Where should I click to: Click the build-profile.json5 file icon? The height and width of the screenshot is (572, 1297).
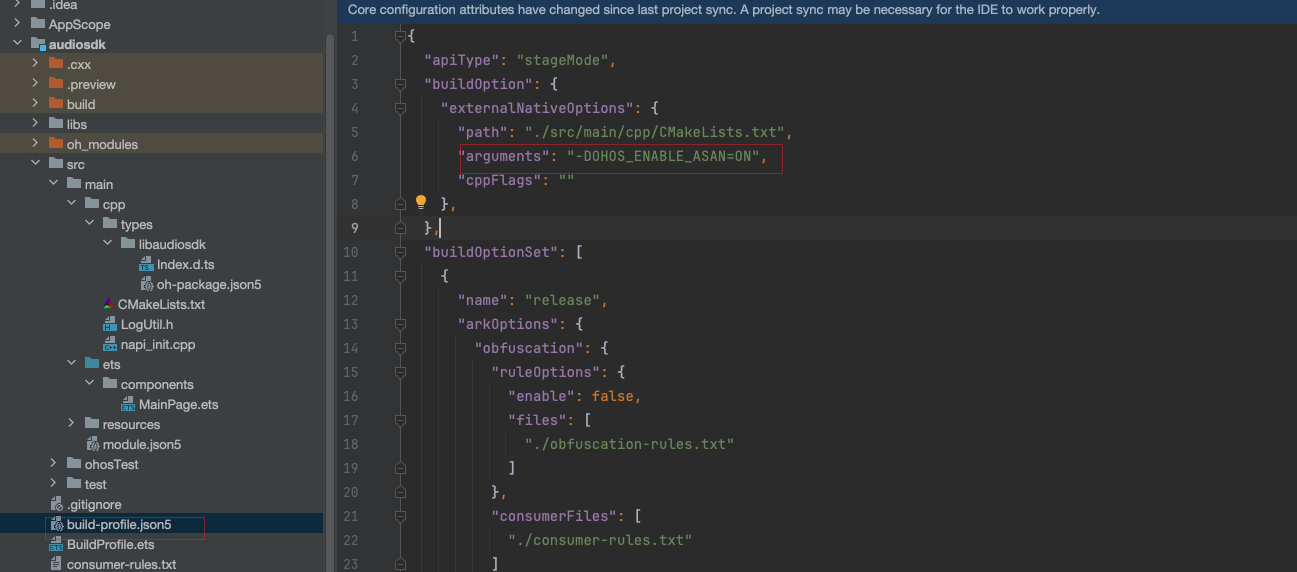tap(56, 524)
